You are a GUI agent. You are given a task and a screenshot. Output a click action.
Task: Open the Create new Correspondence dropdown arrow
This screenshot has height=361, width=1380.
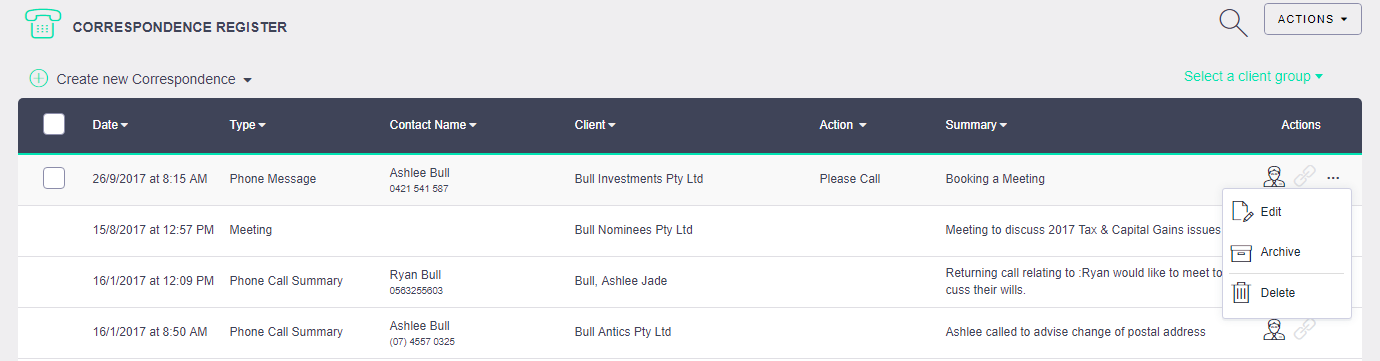click(x=247, y=80)
